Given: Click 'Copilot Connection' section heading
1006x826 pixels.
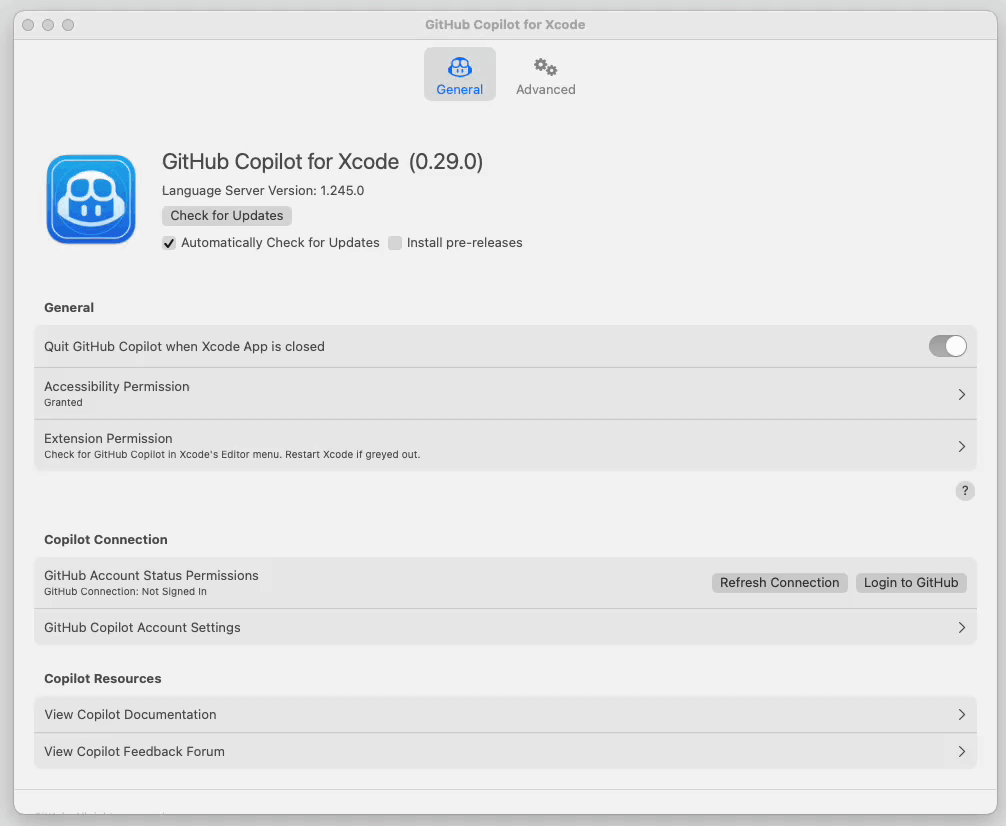Looking at the screenshot, I should coord(106,540).
